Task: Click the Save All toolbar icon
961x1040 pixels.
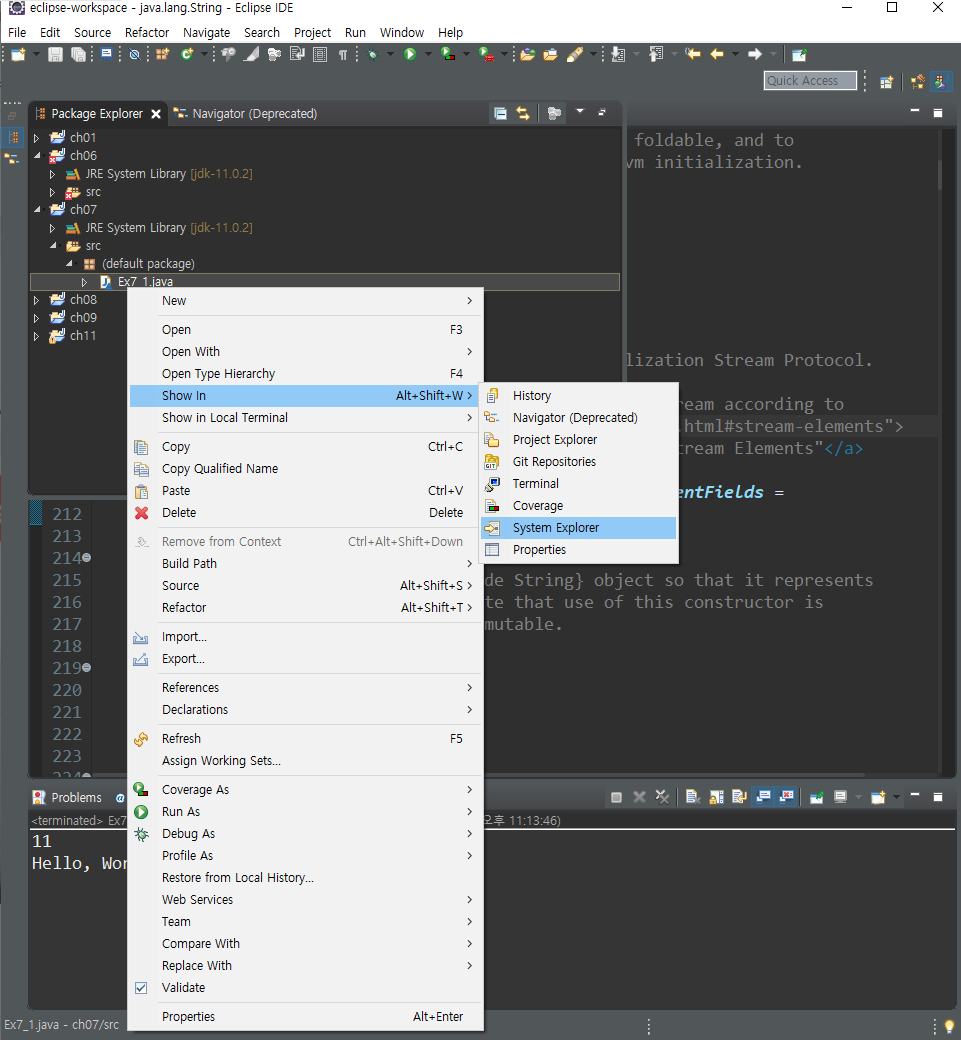Action: click(78, 55)
